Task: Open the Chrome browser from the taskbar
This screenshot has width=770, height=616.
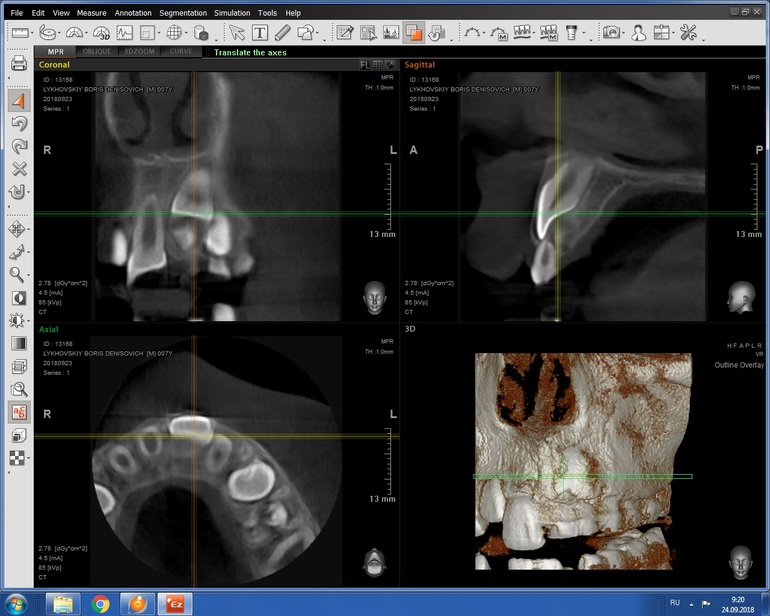Action: pyautogui.click(x=100, y=603)
